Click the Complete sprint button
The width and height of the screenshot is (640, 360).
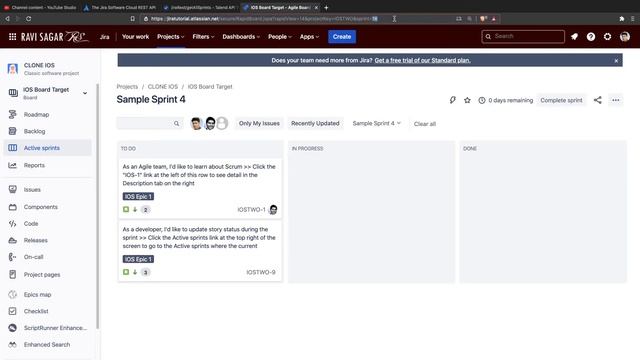pyautogui.click(x=561, y=100)
